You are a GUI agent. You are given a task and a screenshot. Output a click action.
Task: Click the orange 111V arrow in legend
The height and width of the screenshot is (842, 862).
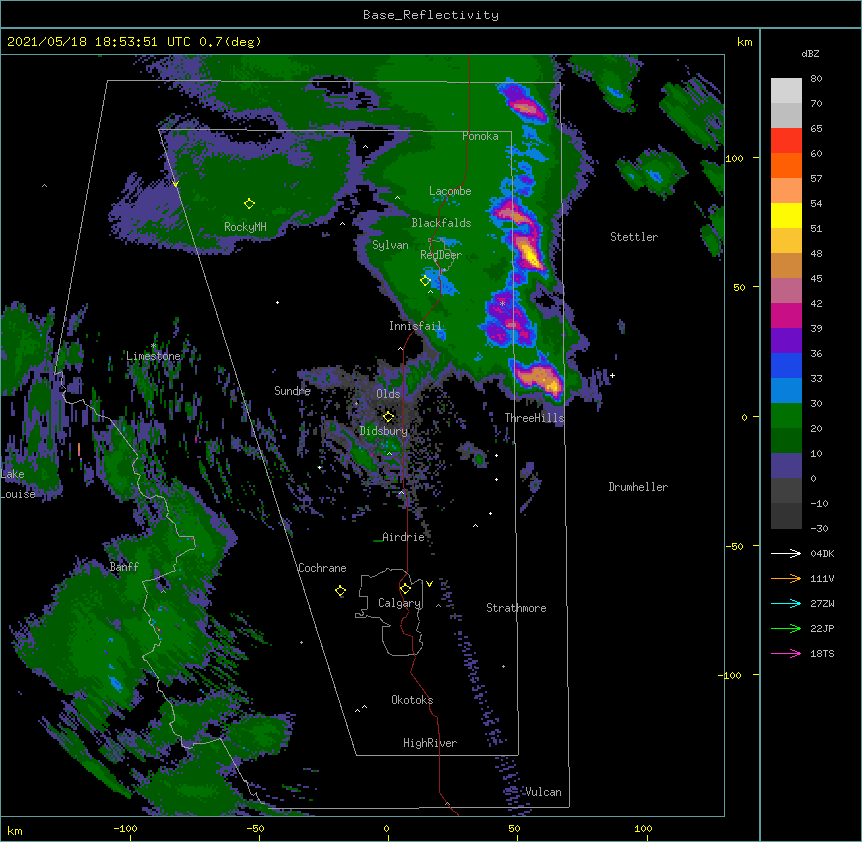click(786, 578)
